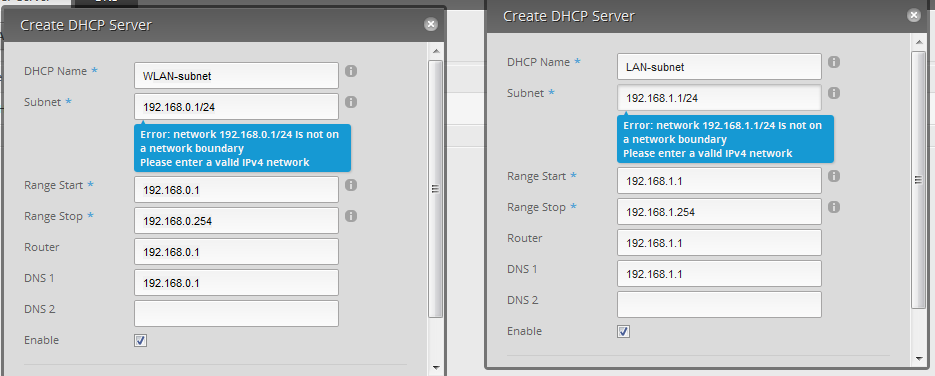The height and width of the screenshot is (376, 935).
Task: Click the Enable label in WLAN-subnet dialog
Action: [41, 340]
